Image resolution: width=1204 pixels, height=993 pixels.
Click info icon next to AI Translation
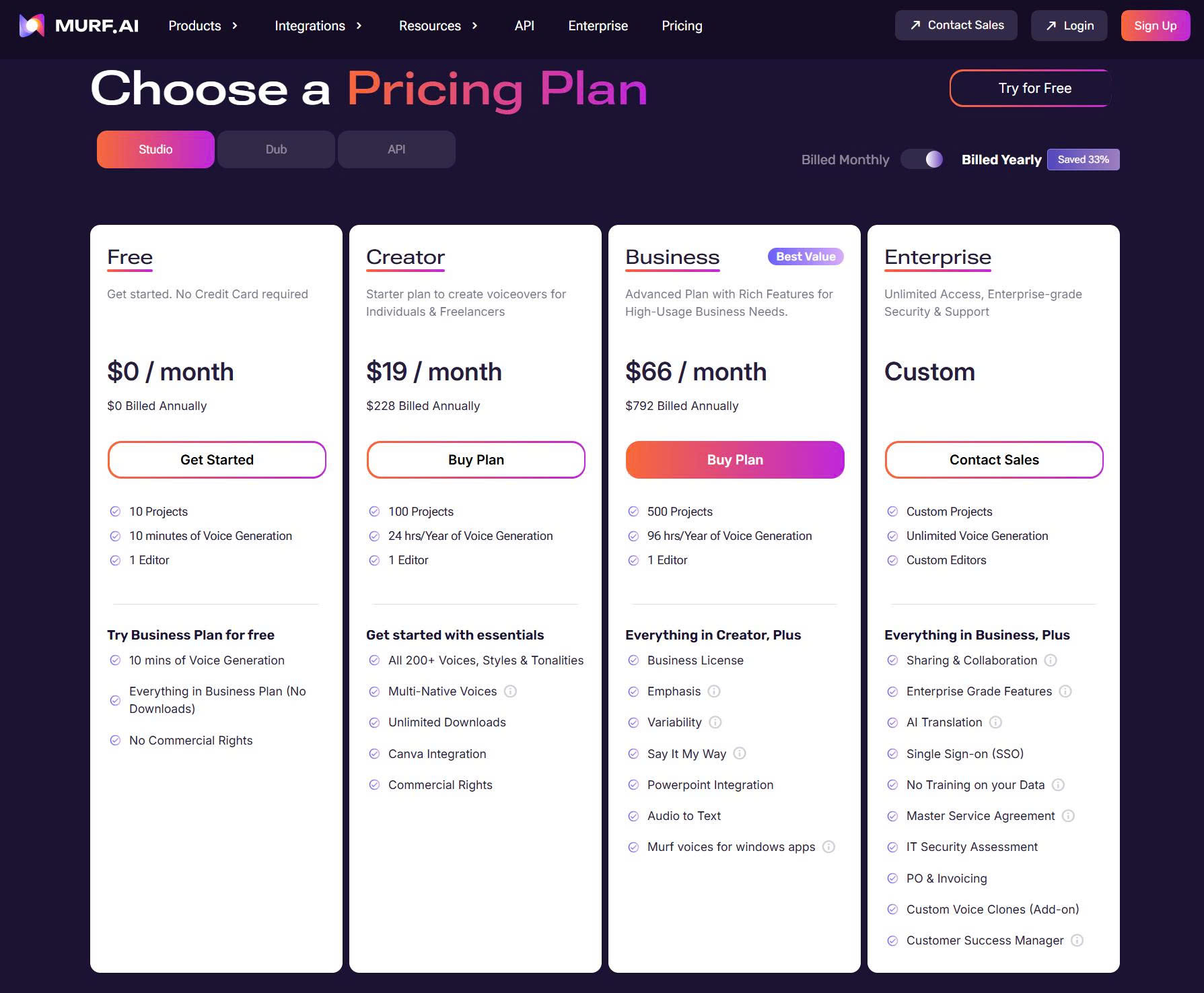(995, 722)
